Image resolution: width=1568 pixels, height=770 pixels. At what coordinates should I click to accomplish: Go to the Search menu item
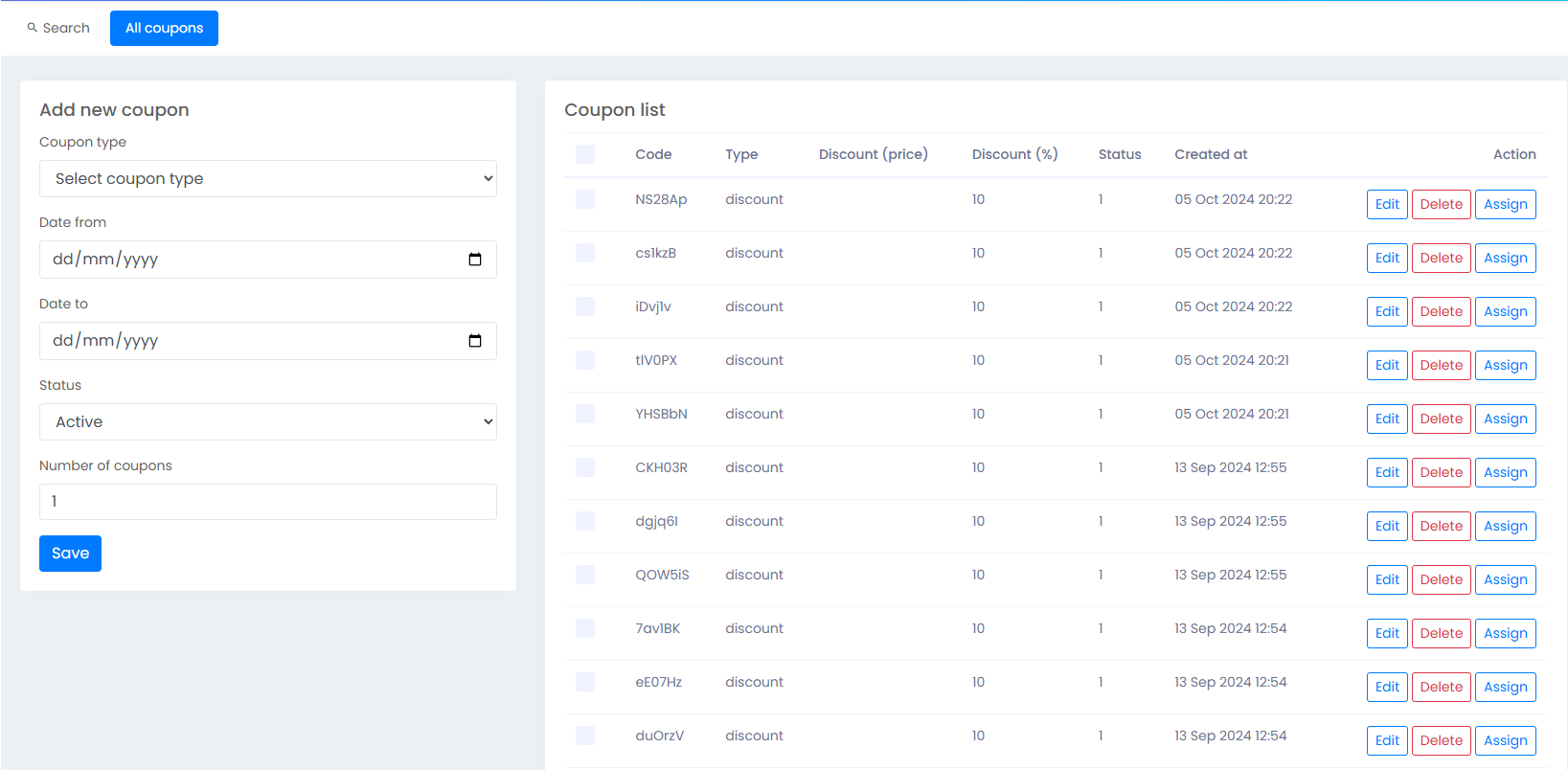coord(65,28)
